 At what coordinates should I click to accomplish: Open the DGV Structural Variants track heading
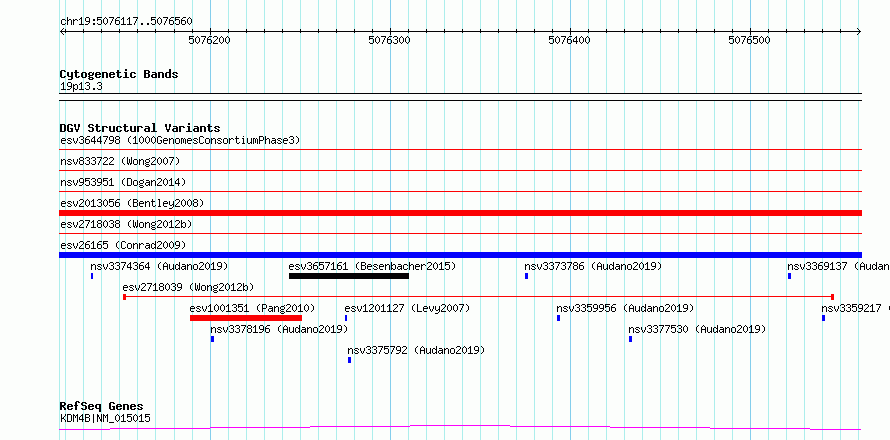pos(140,128)
